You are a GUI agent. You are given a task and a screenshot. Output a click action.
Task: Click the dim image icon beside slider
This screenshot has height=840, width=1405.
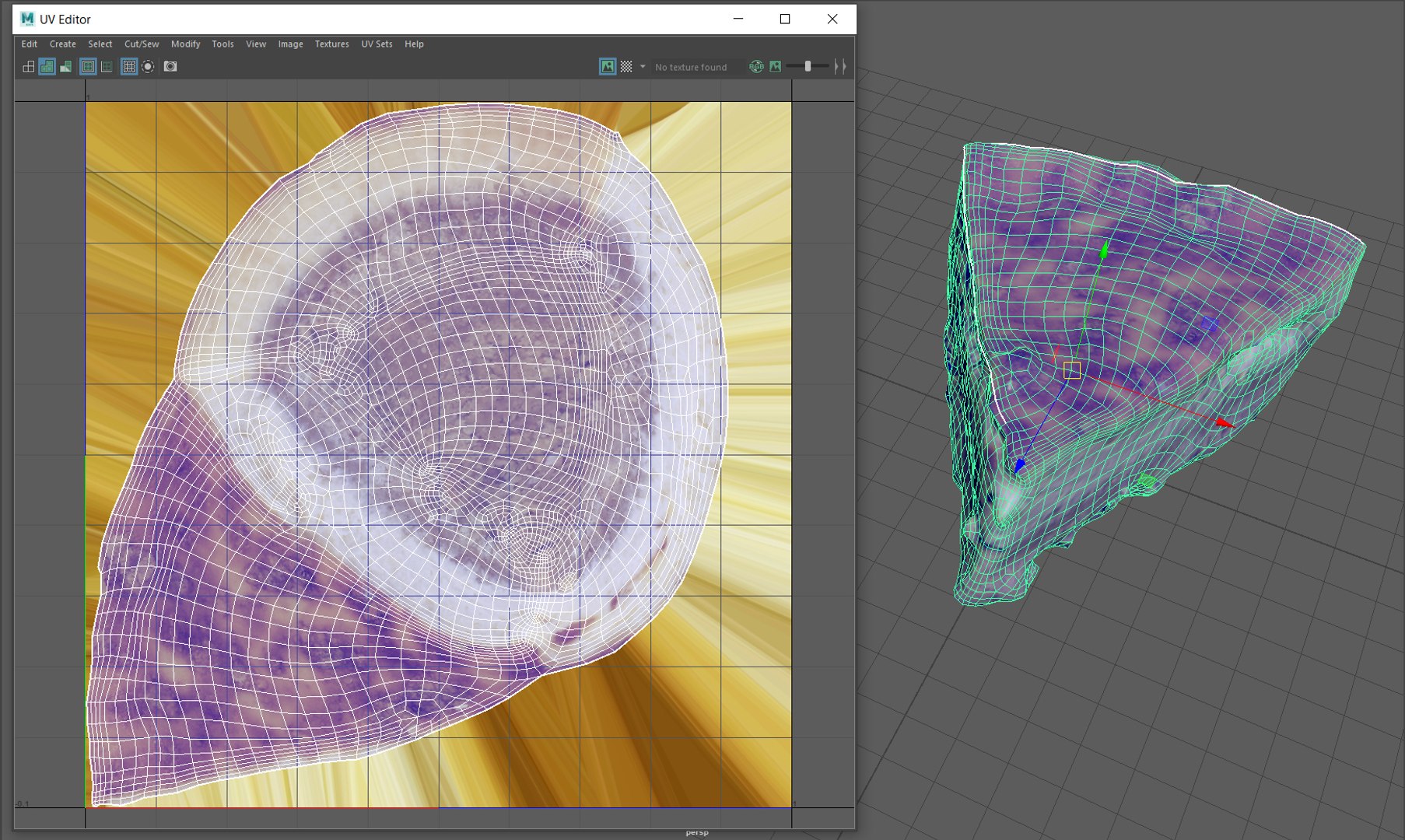pyautogui.click(x=775, y=67)
